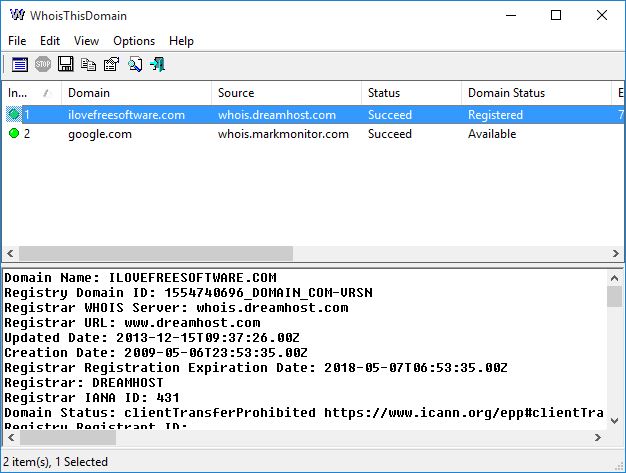This screenshot has height=473, width=626.
Task: Click the Domain Status clientTransferProhibited line
Action: click(304, 413)
